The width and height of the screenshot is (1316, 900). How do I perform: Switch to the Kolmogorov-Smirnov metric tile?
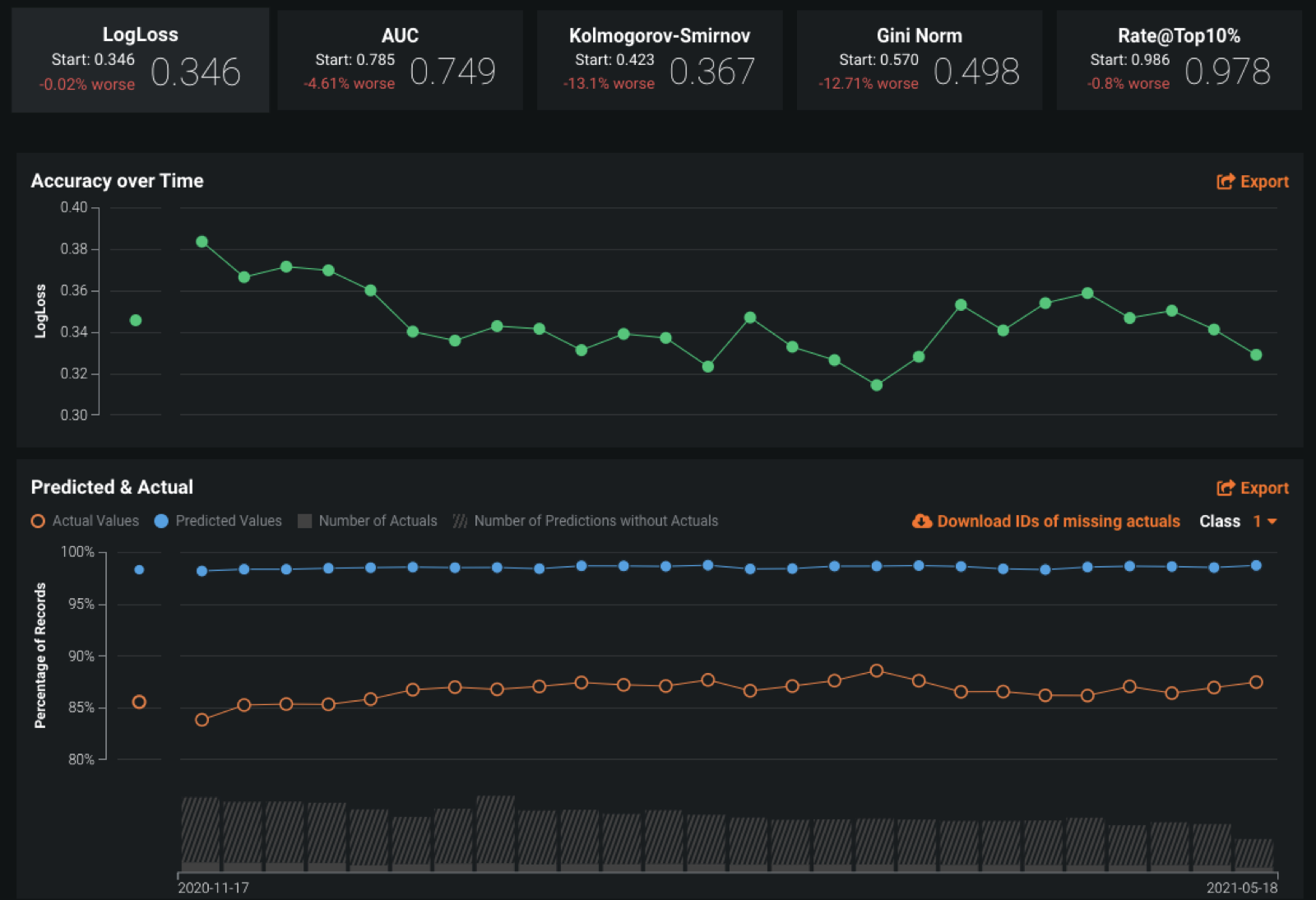click(660, 60)
